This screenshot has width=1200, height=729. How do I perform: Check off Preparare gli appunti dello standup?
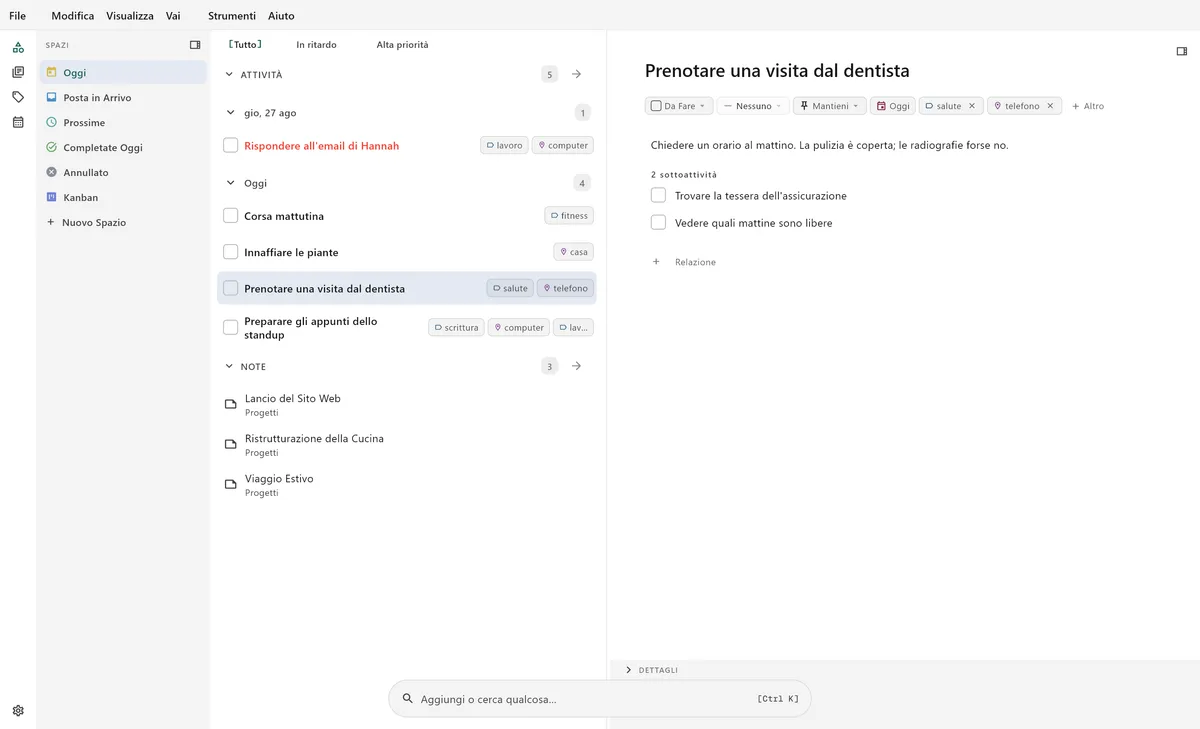(231, 327)
